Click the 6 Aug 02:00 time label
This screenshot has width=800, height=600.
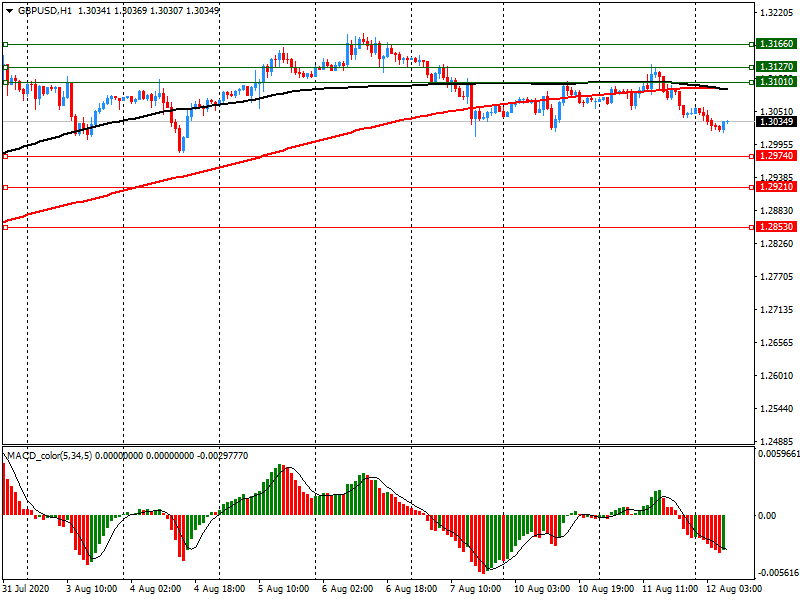pyautogui.click(x=347, y=589)
